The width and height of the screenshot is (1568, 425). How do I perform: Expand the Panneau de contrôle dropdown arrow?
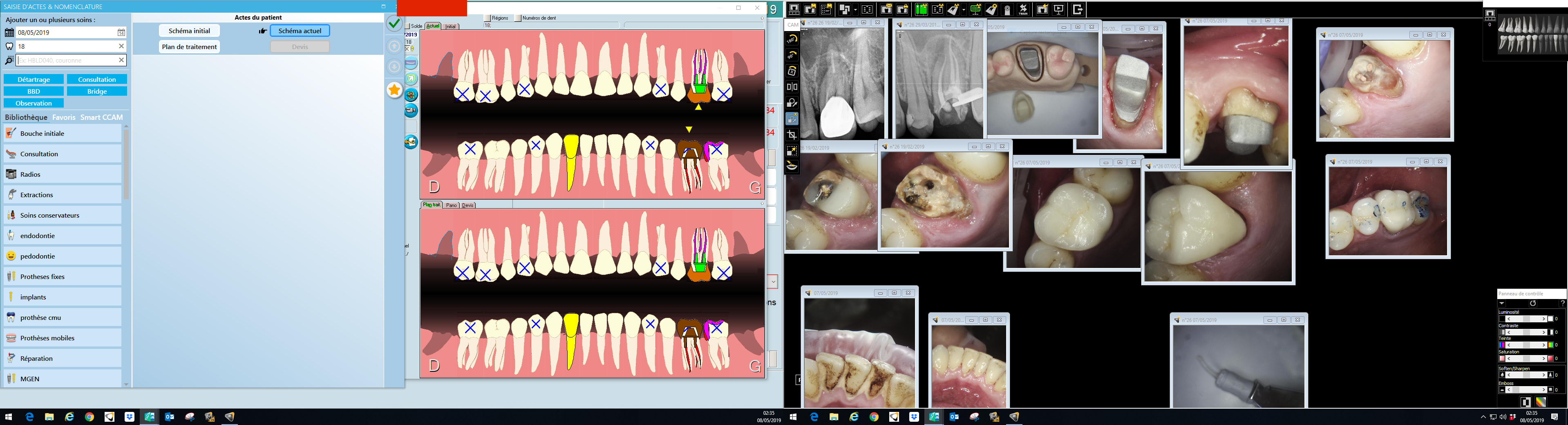point(1502,303)
